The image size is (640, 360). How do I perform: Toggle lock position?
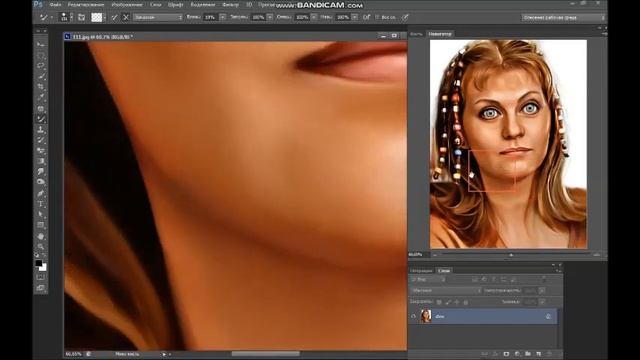point(457,302)
